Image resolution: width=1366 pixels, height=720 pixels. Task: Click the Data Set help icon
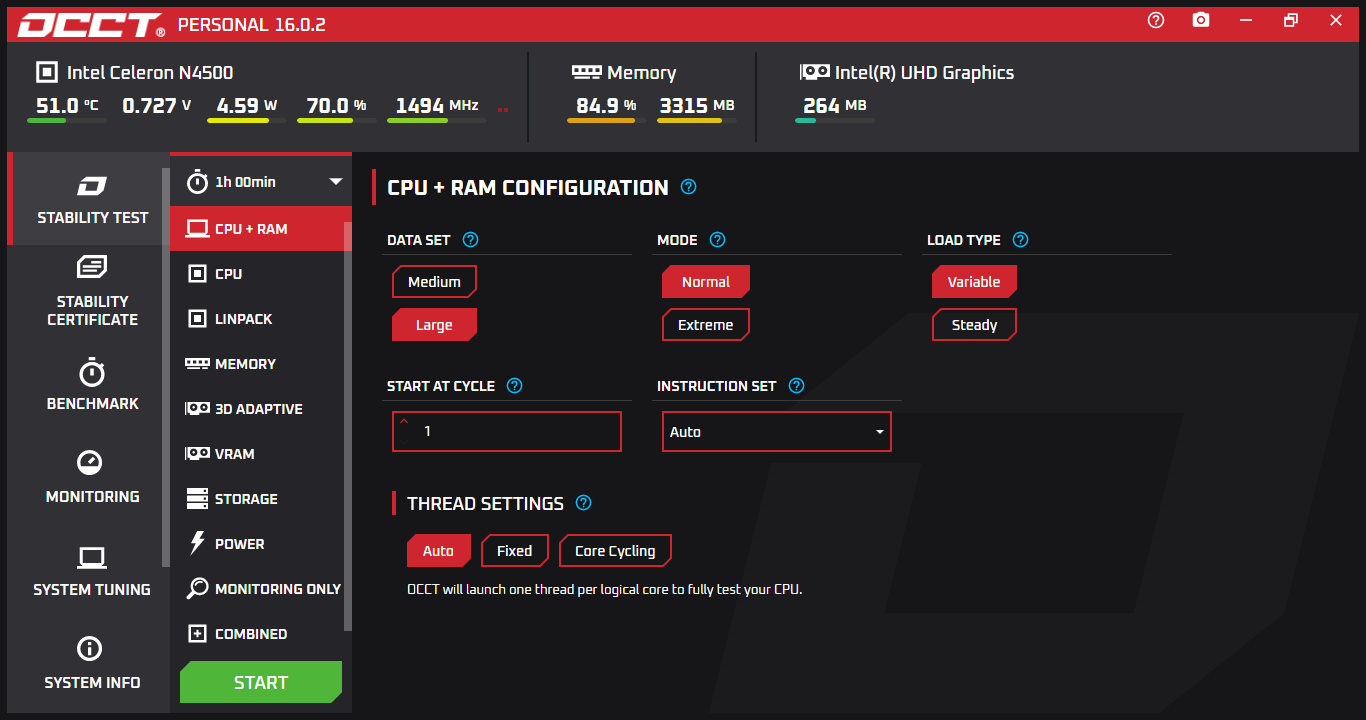pos(471,240)
